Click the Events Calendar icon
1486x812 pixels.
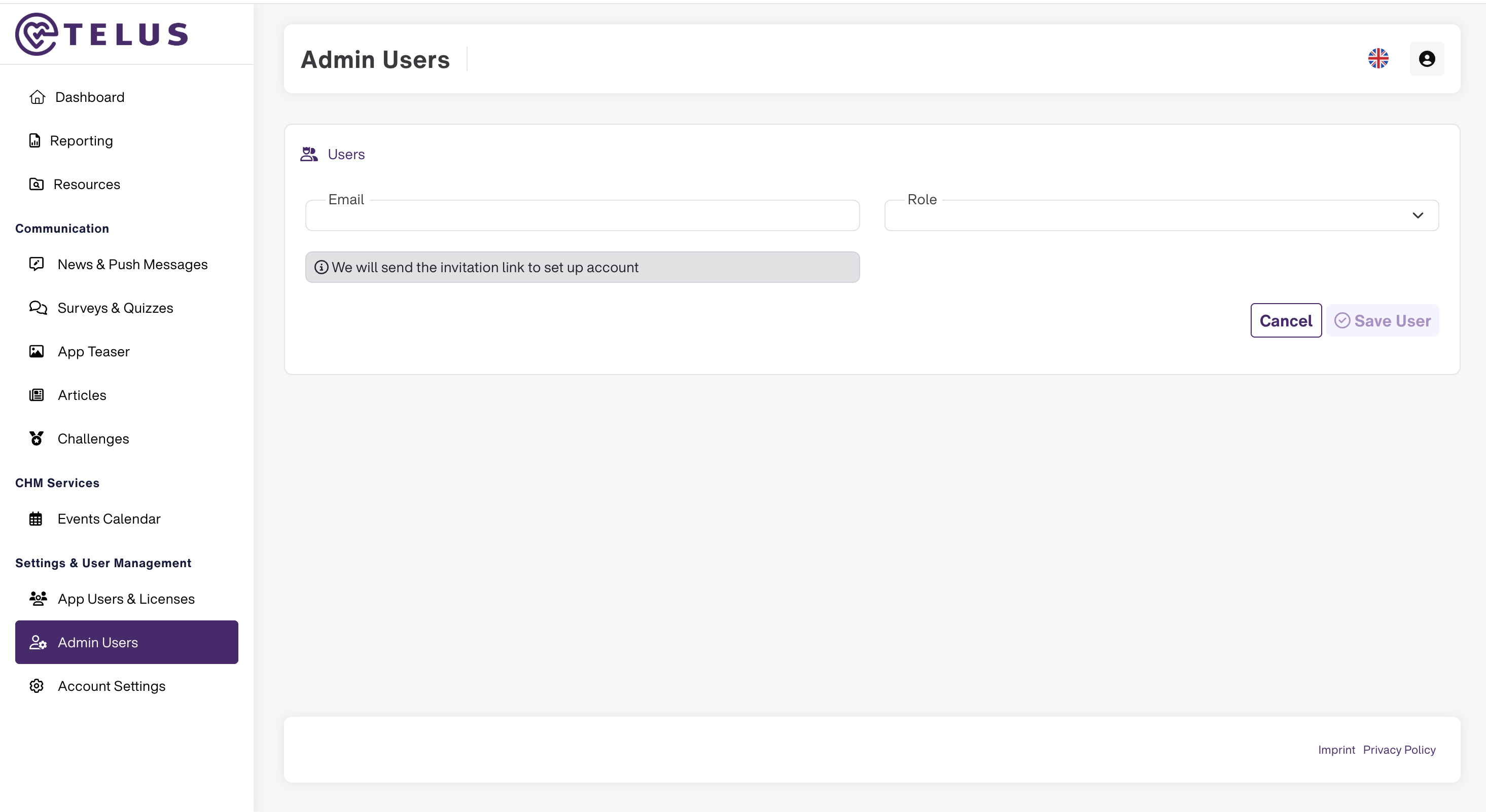36,519
